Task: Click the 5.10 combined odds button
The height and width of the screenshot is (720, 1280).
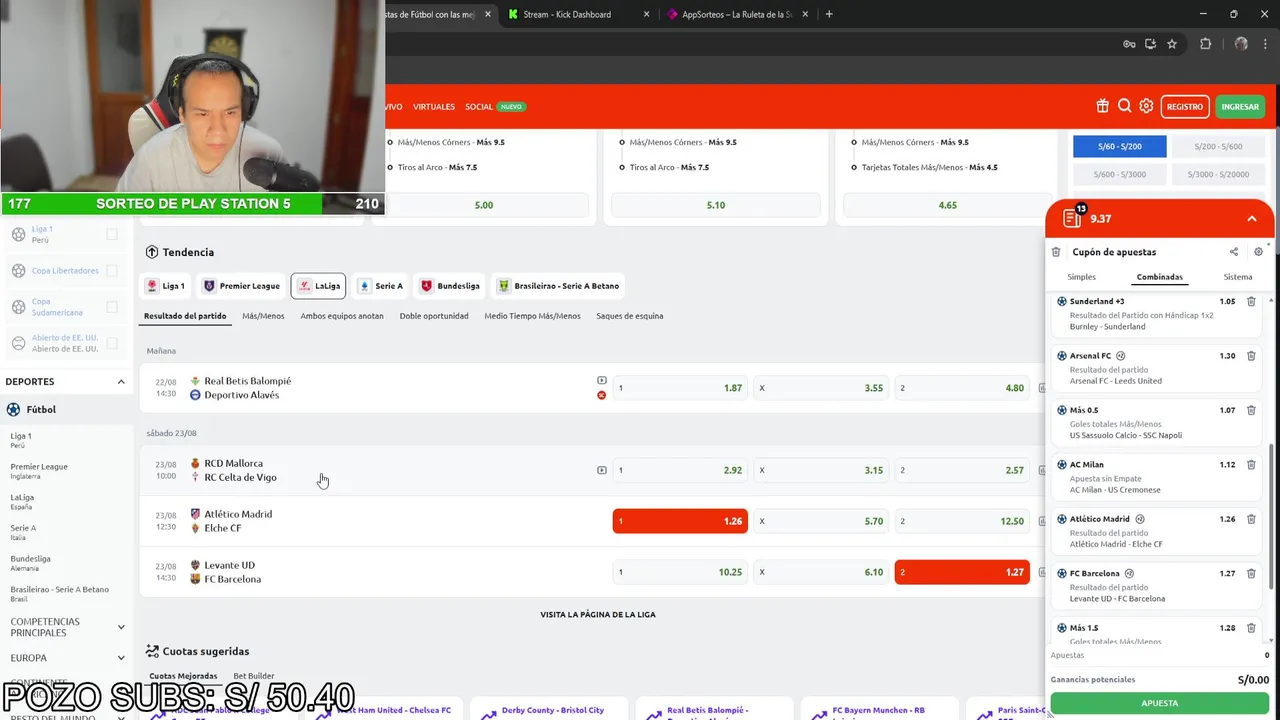Action: click(x=716, y=205)
